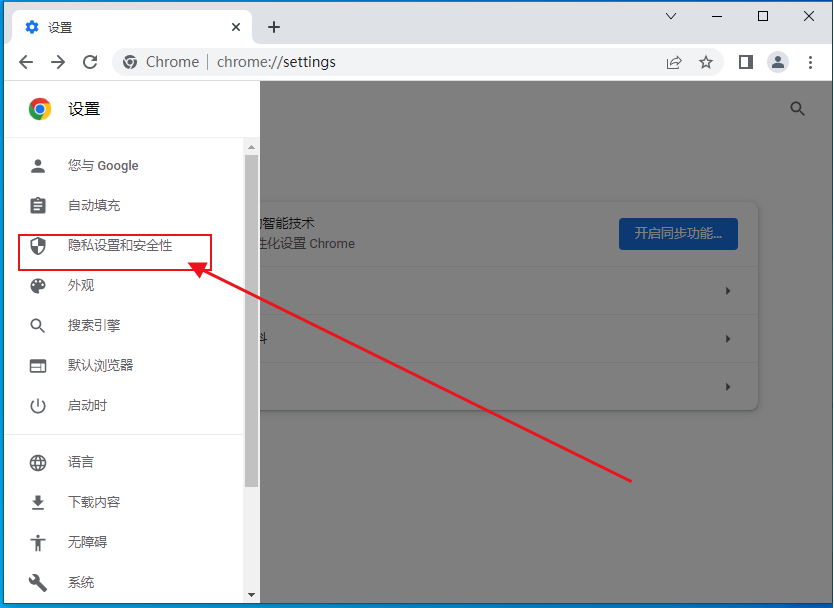
Task: Open the 您与 Google menu item
Action: click(x=123, y=166)
